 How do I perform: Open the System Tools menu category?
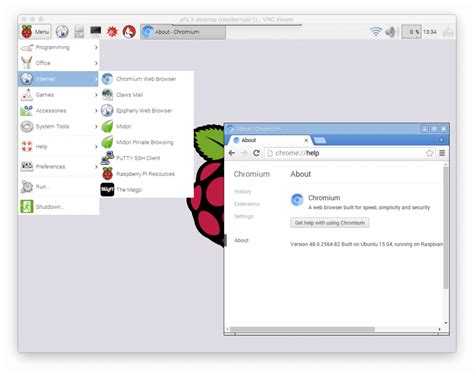pyautogui.click(x=59, y=126)
